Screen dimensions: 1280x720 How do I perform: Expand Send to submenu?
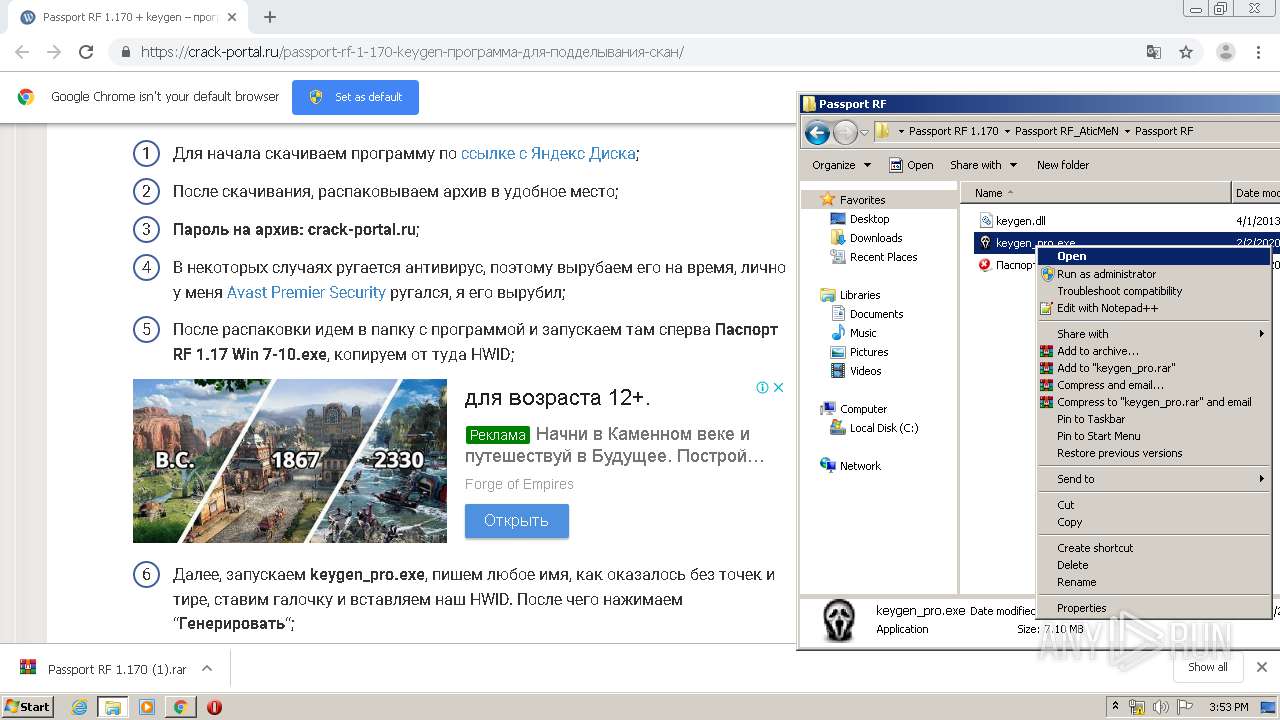click(1153, 479)
